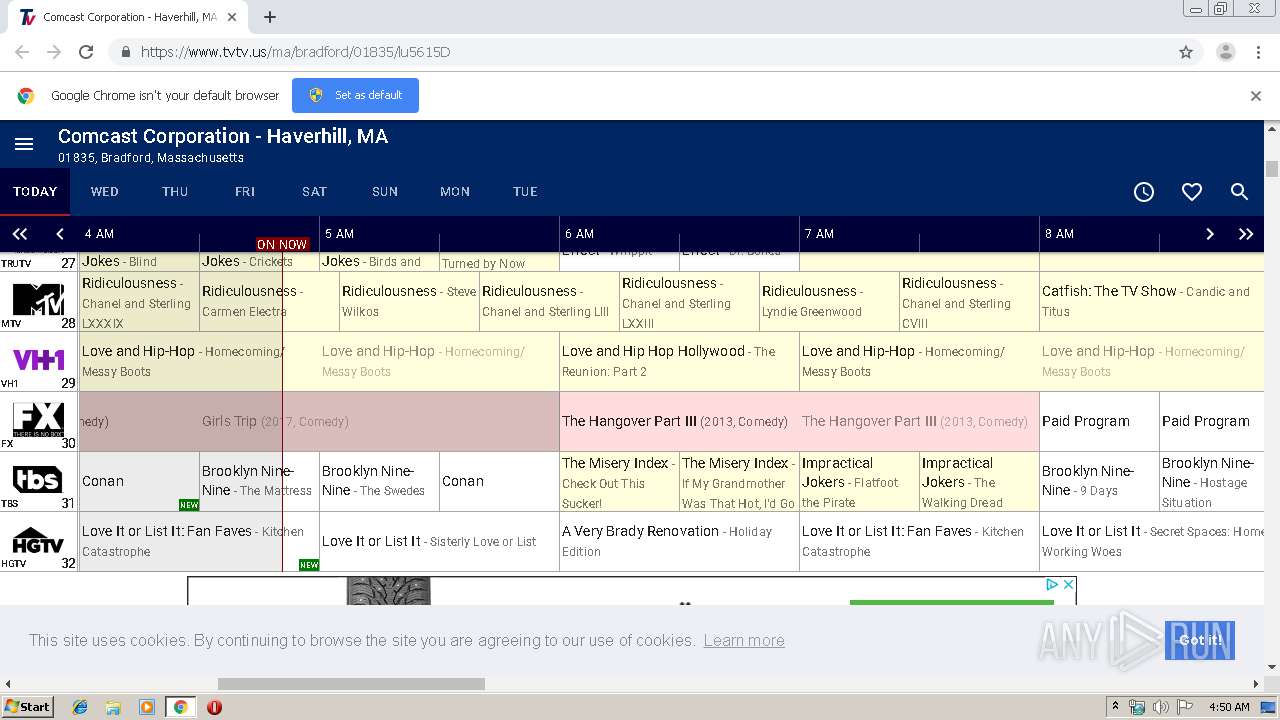Select the VH1 channel logo
Viewport: 1280px width, 720px height.
(x=38, y=360)
